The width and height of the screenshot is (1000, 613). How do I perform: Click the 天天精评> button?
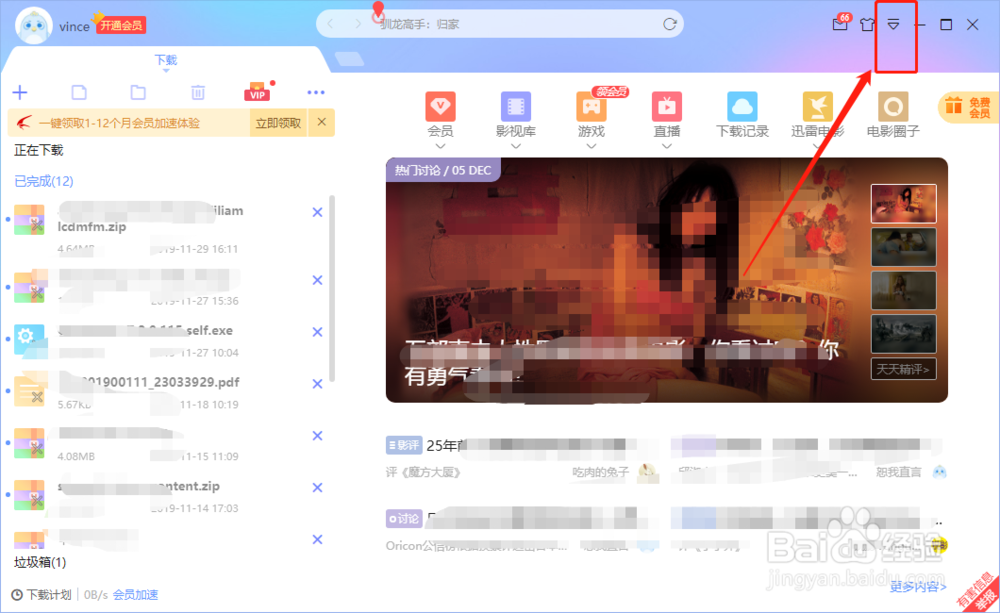(904, 369)
